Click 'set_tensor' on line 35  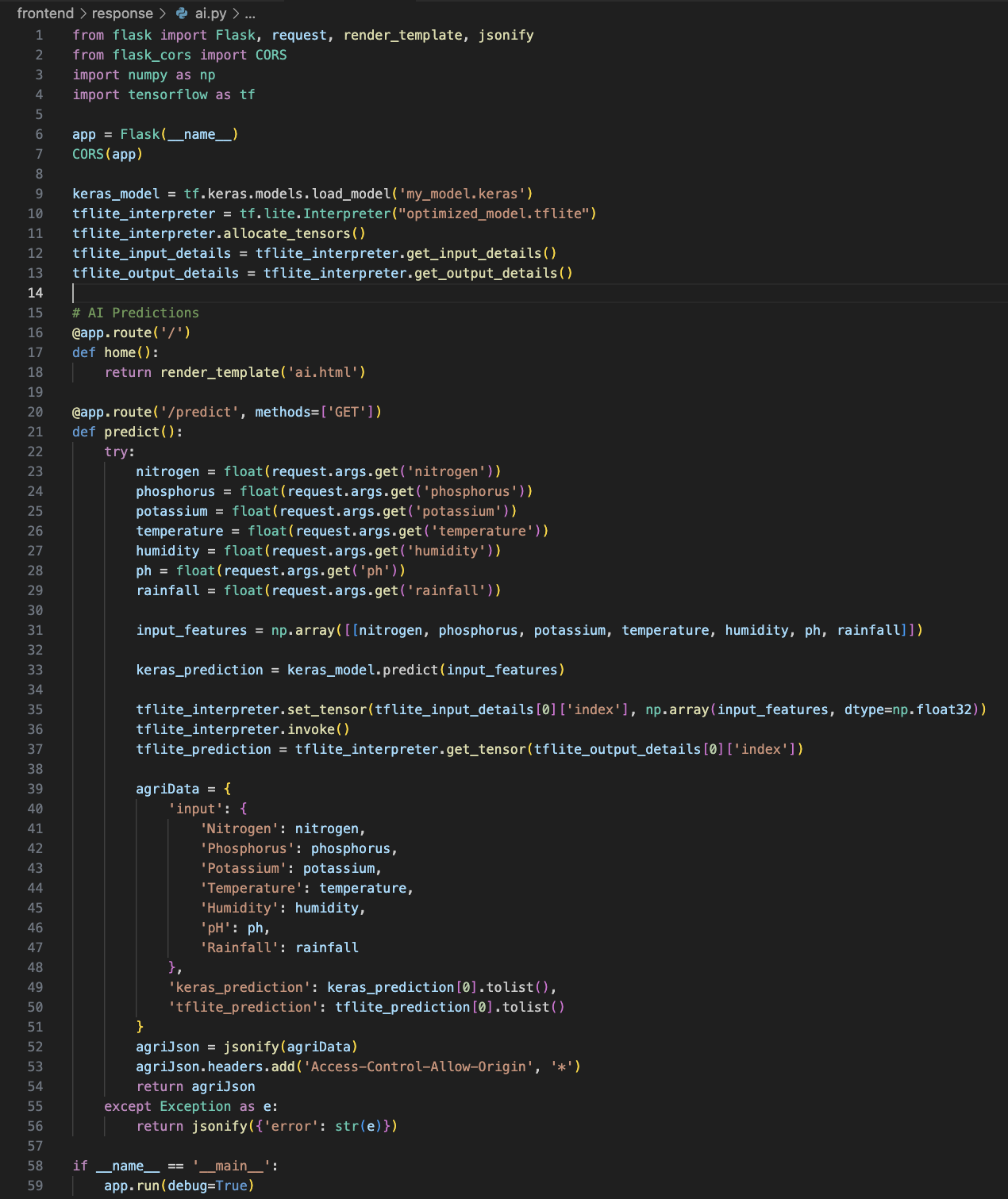point(327,709)
